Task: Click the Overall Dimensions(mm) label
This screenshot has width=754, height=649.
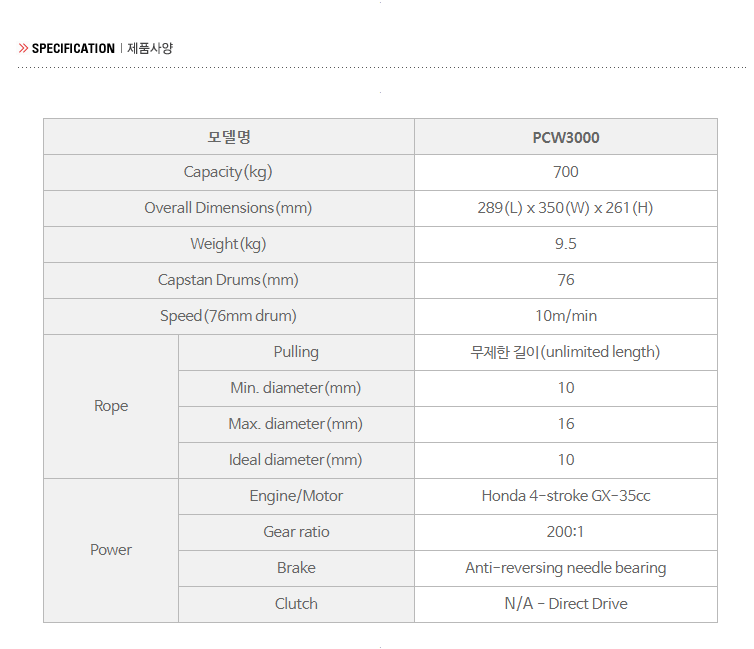Action: pyautogui.click(x=228, y=208)
